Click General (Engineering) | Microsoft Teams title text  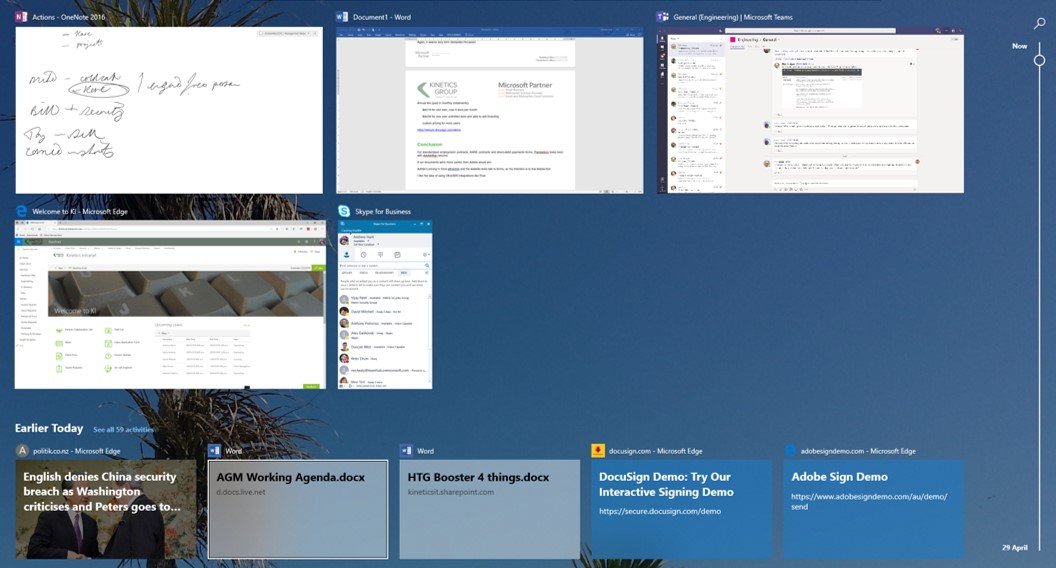tap(733, 17)
